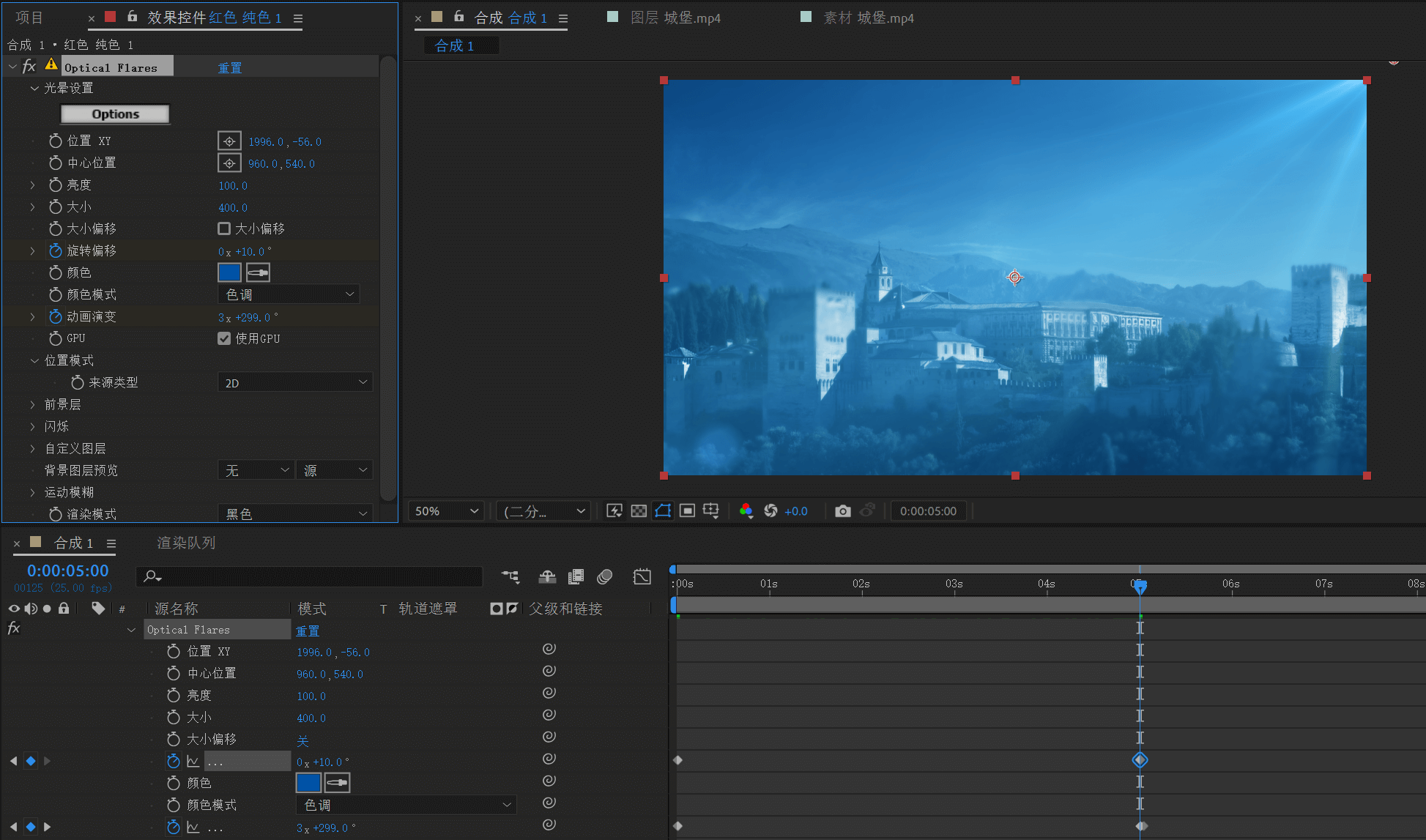The height and width of the screenshot is (840, 1426).
Task: Open the 50% magnification dropdown
Action: 446,510
